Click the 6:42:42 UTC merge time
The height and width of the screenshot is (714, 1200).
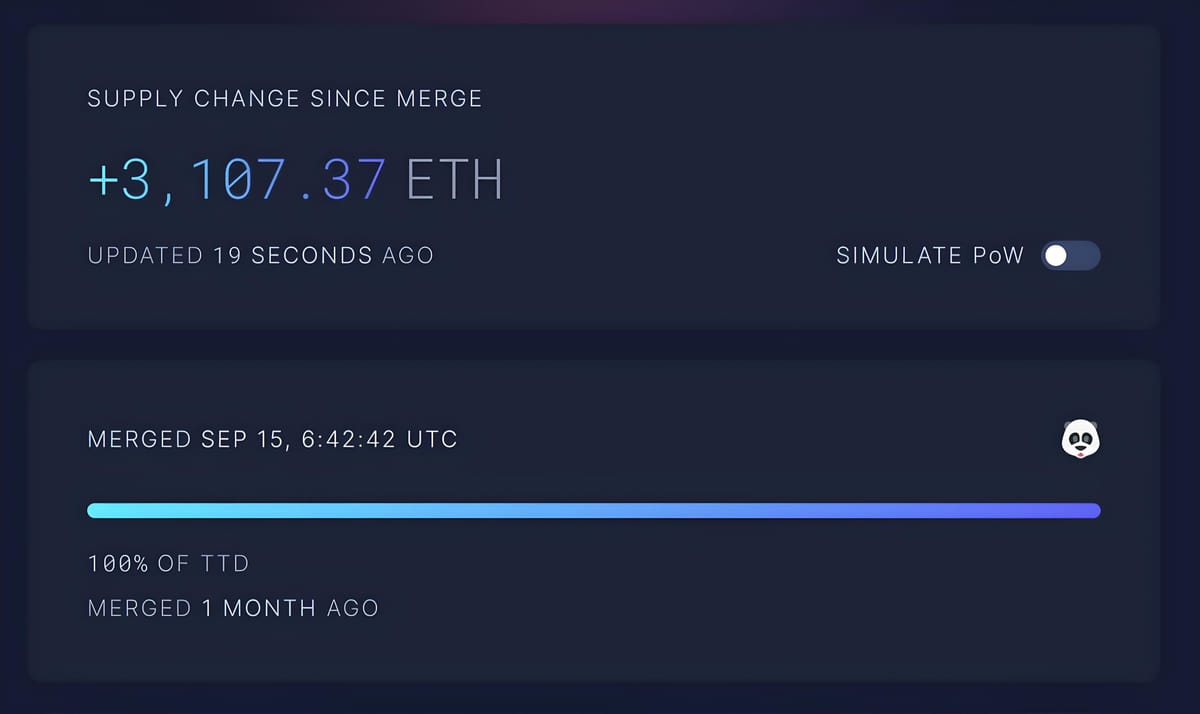(x=378, y=438)
